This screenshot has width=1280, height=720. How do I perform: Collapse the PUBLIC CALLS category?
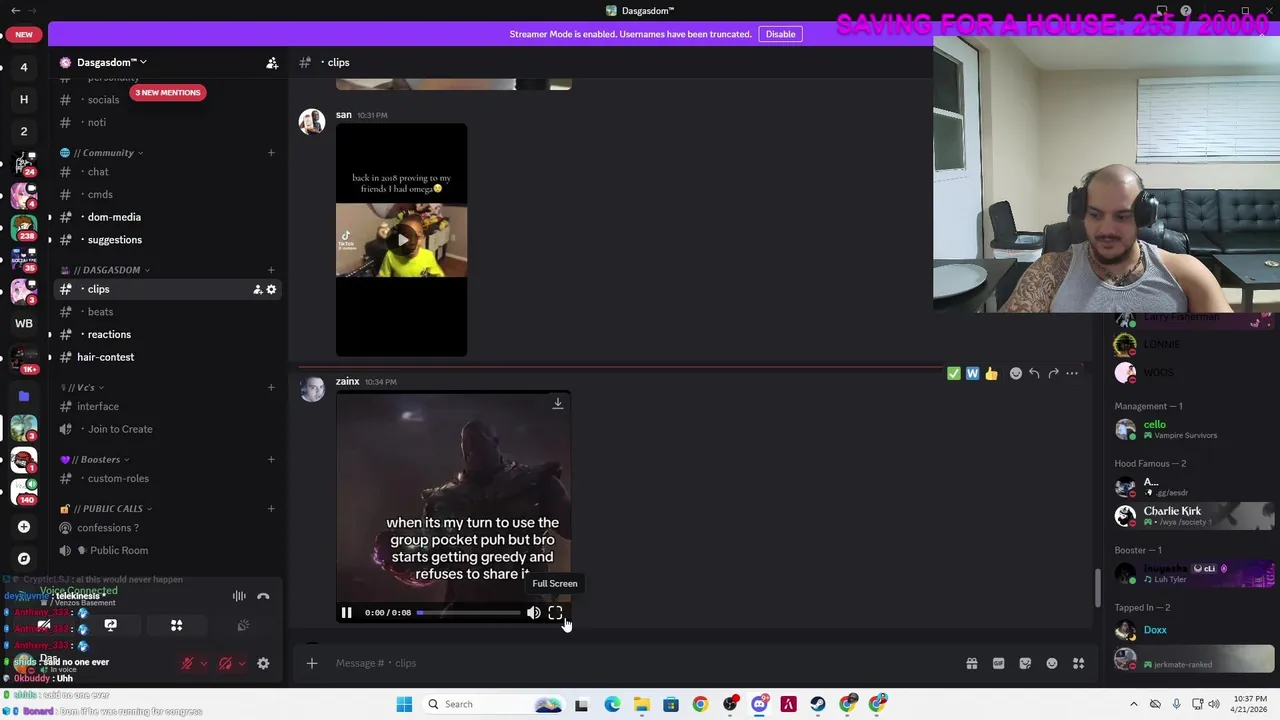(107, 509)
